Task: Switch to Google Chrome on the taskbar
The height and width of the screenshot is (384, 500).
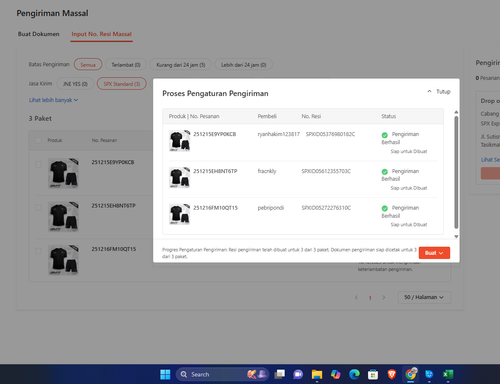Action: (411, 374)
